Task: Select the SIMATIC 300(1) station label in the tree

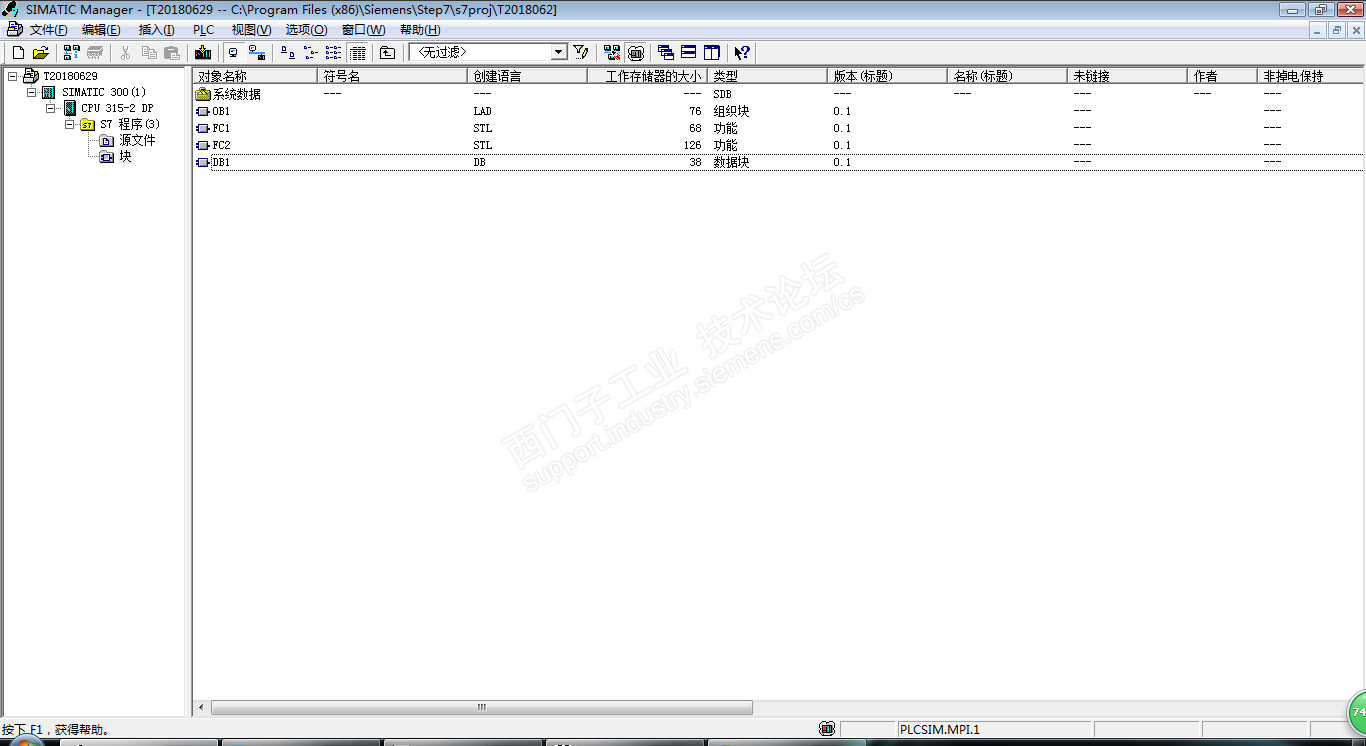Action: coord(104,92)
